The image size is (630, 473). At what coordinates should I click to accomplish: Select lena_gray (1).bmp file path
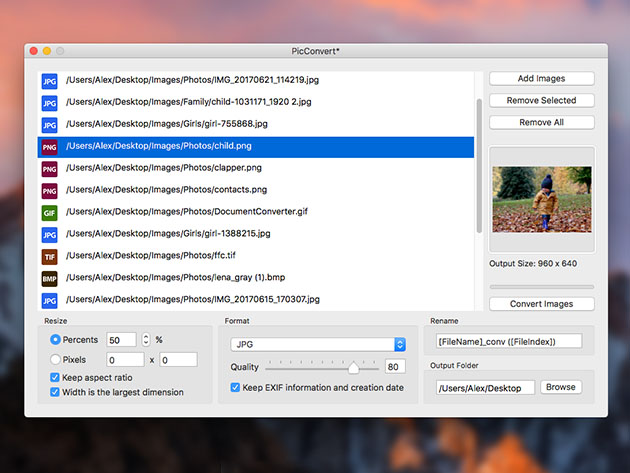pos(176,277)
